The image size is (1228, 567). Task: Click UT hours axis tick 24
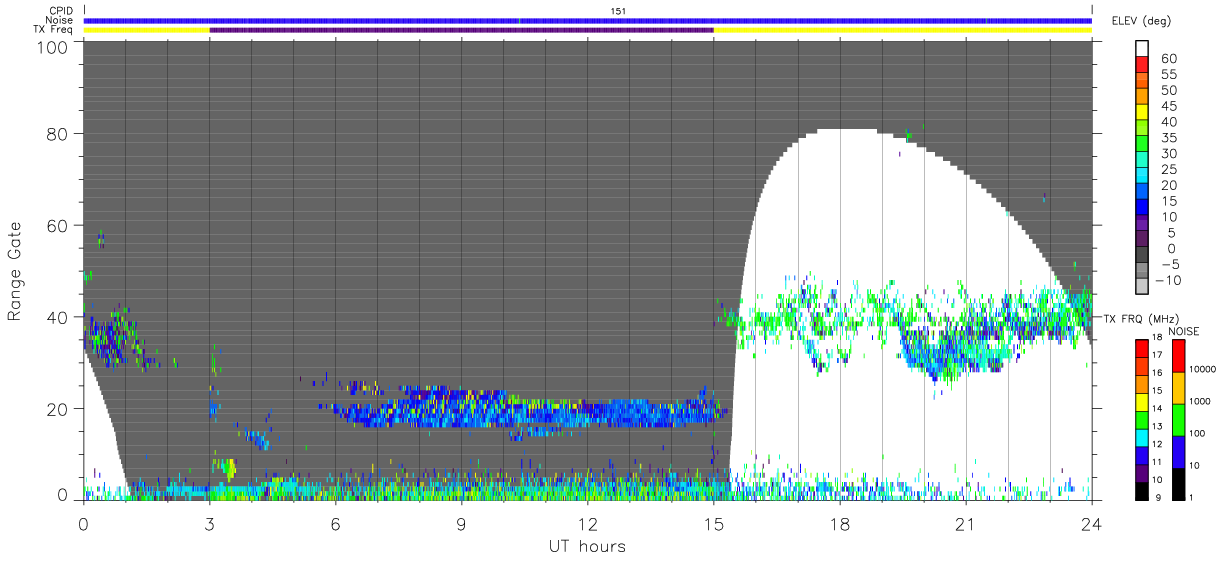point(1091,523)
